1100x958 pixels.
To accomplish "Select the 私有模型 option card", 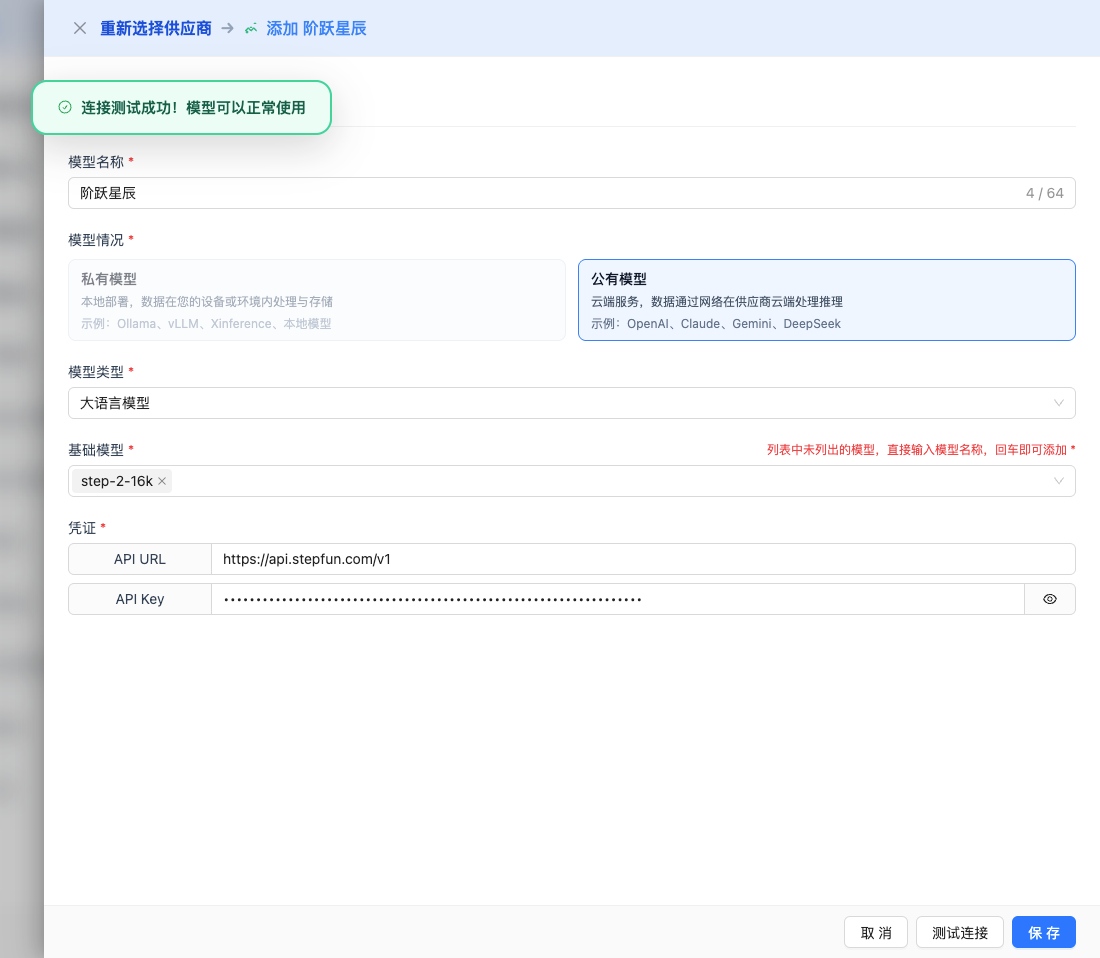I will [x=316, y=300].
